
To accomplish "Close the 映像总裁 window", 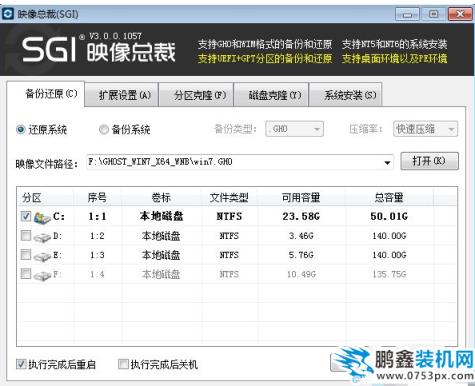I will 460,14.
